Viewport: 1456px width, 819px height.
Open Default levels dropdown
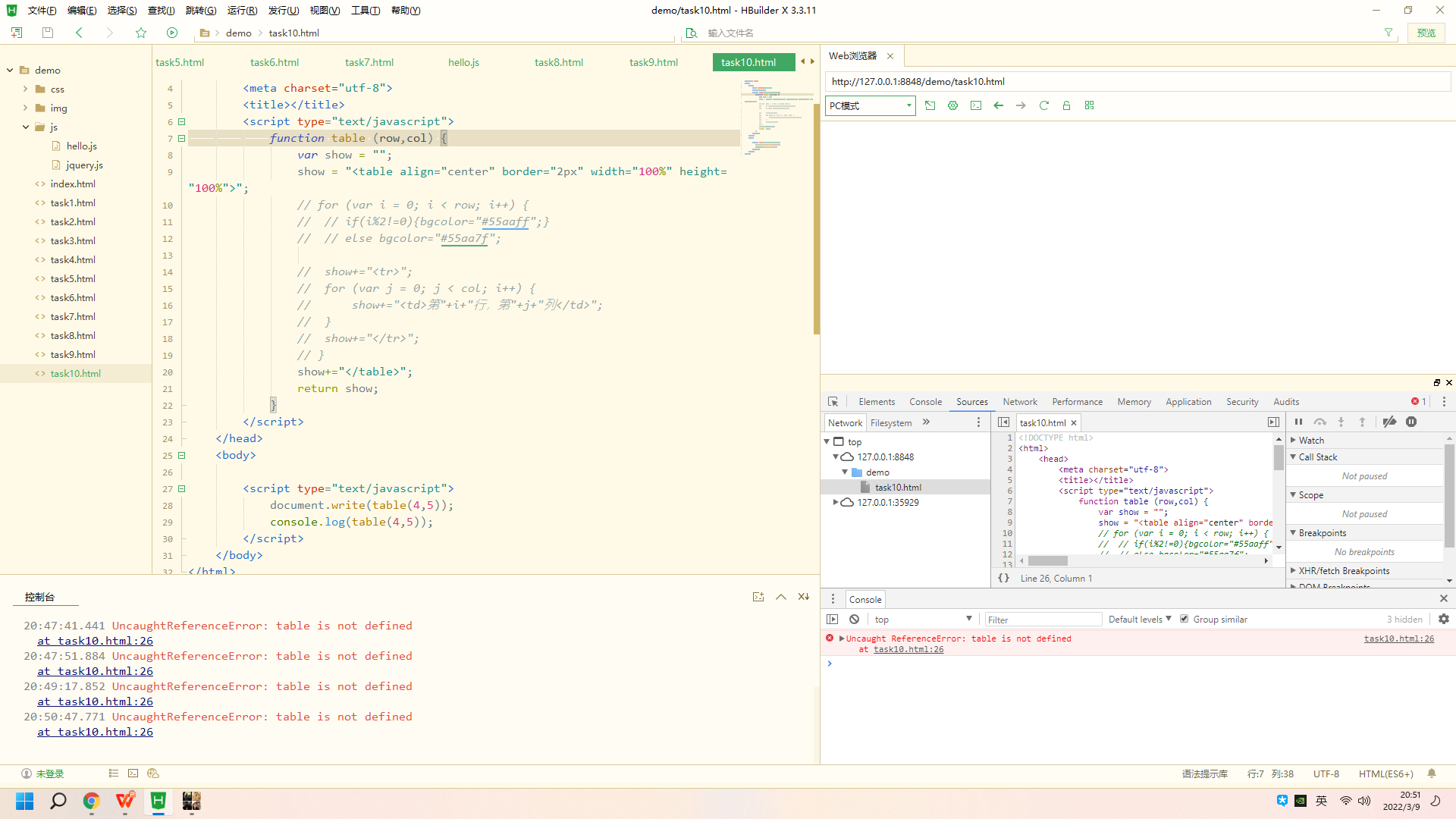click(x=1140, y=620)
